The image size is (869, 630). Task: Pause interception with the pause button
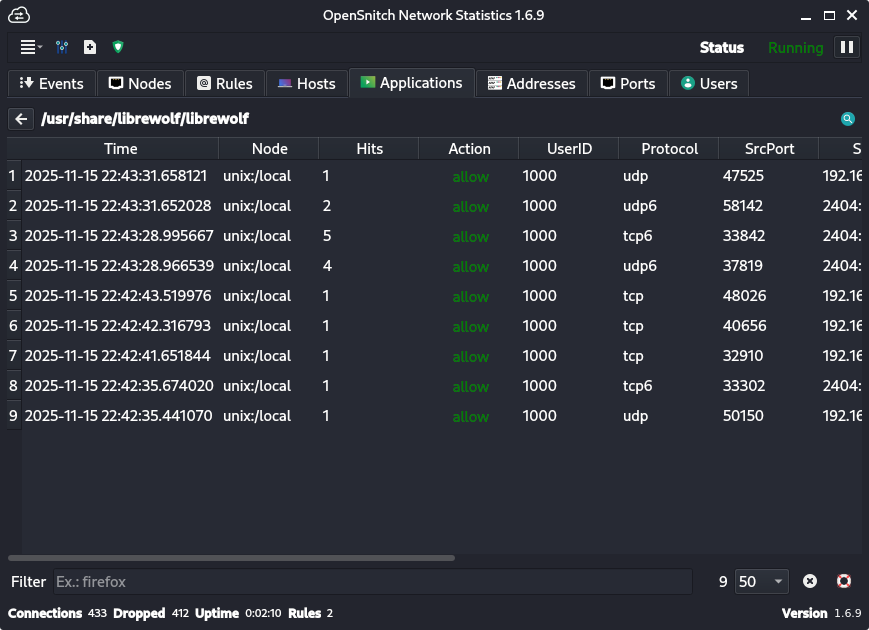pyautogui.click(x=846, y=47)
